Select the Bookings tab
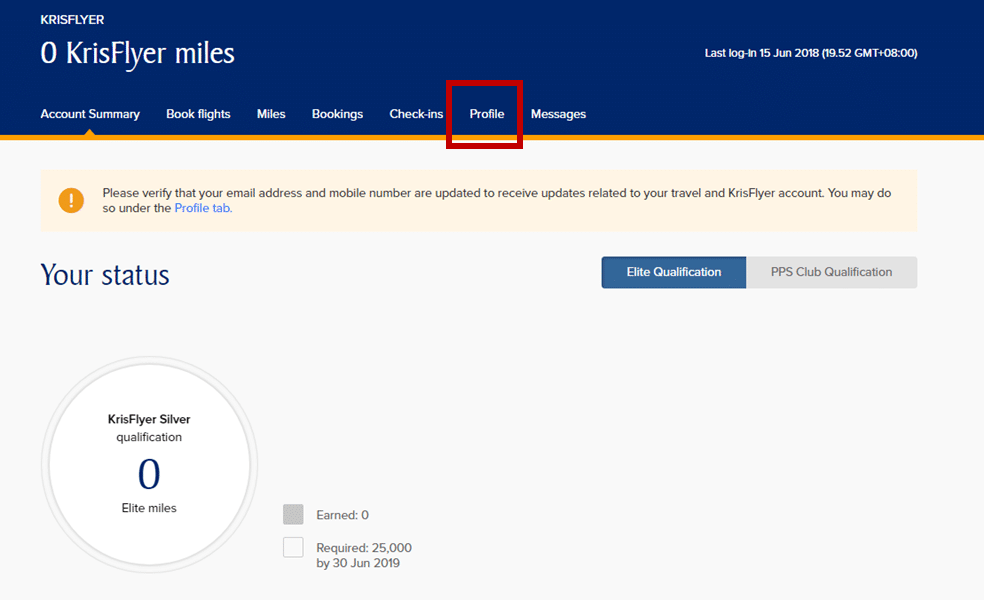Image resolution: width=984 pixels, height=600 pixels. pos(337,113)
